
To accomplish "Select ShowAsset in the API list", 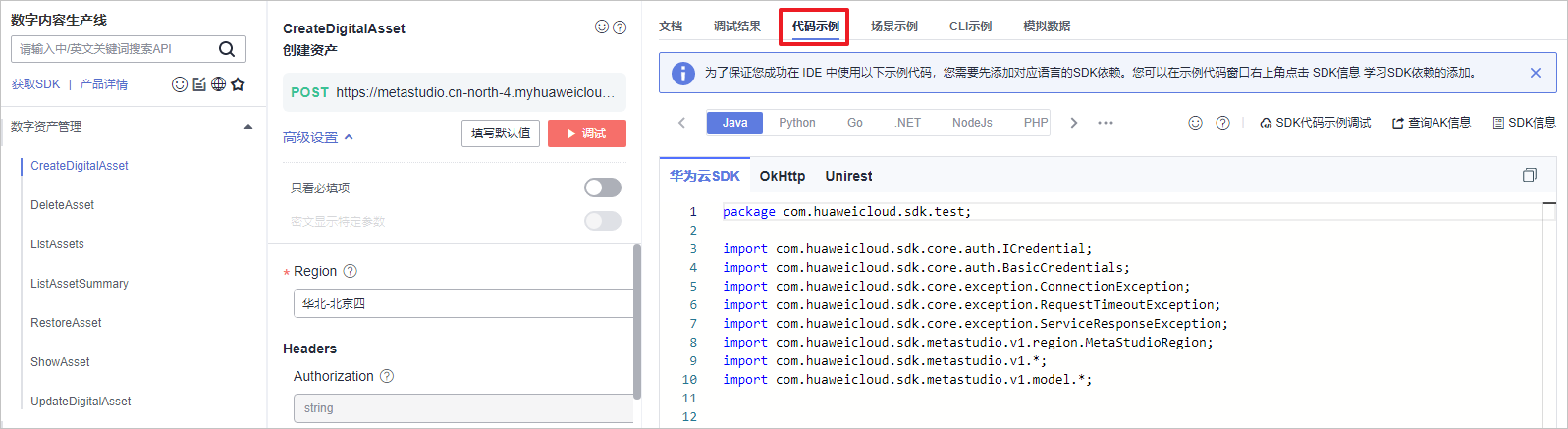I will 60,362.
